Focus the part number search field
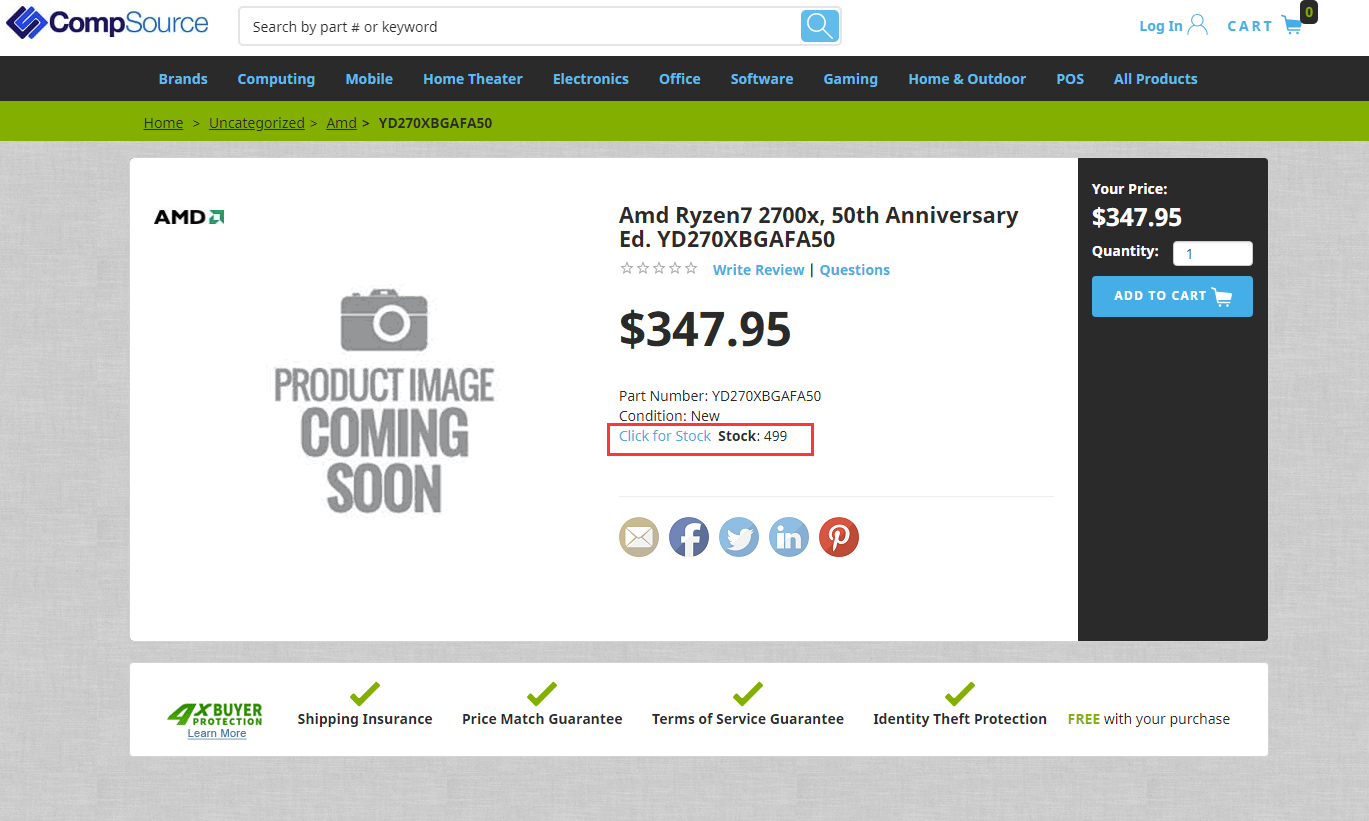 pos(520,27)
